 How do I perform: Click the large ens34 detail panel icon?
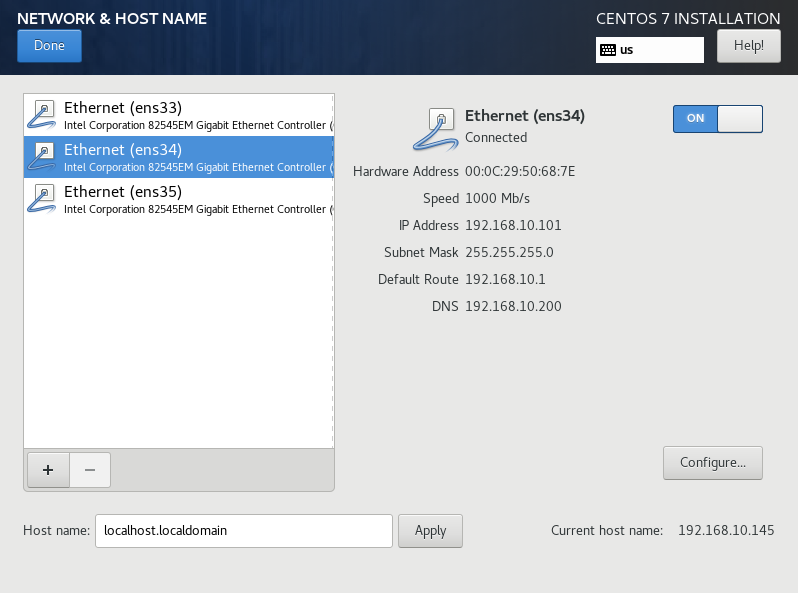click(436, 127)
